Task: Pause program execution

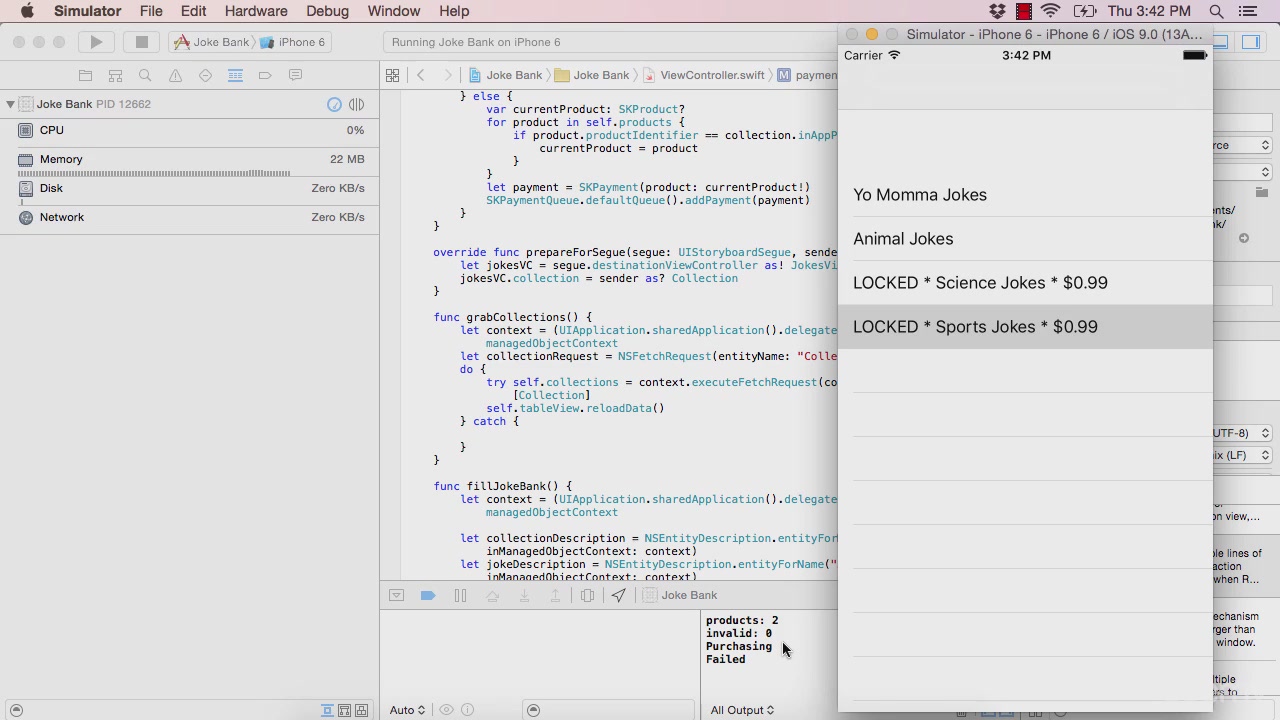Action: pyautogui.click(x=460, y=595)
